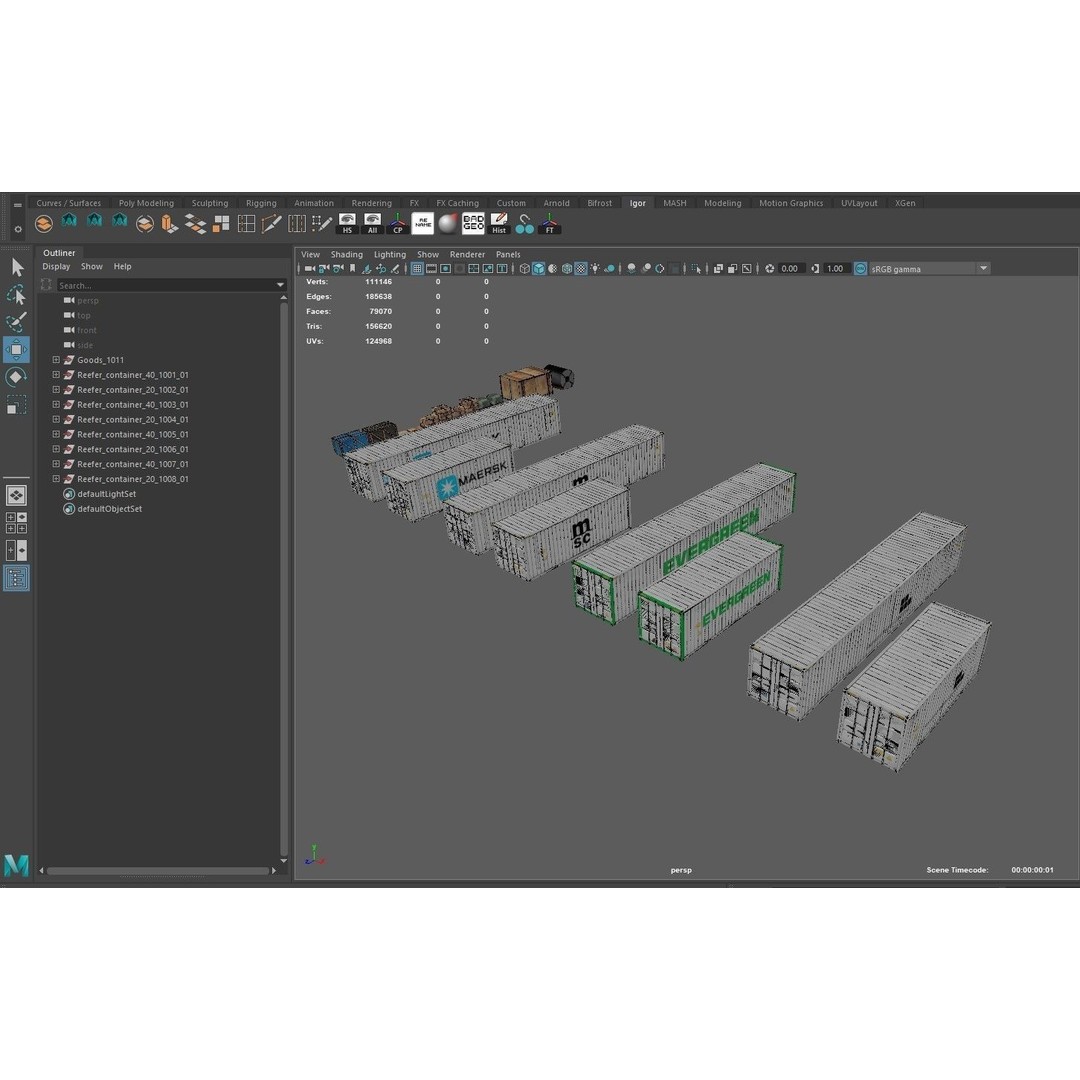This screenshot has height=1080, width=1080.
Task: Click the shelf settings gear icon
Action: point(18,229)
